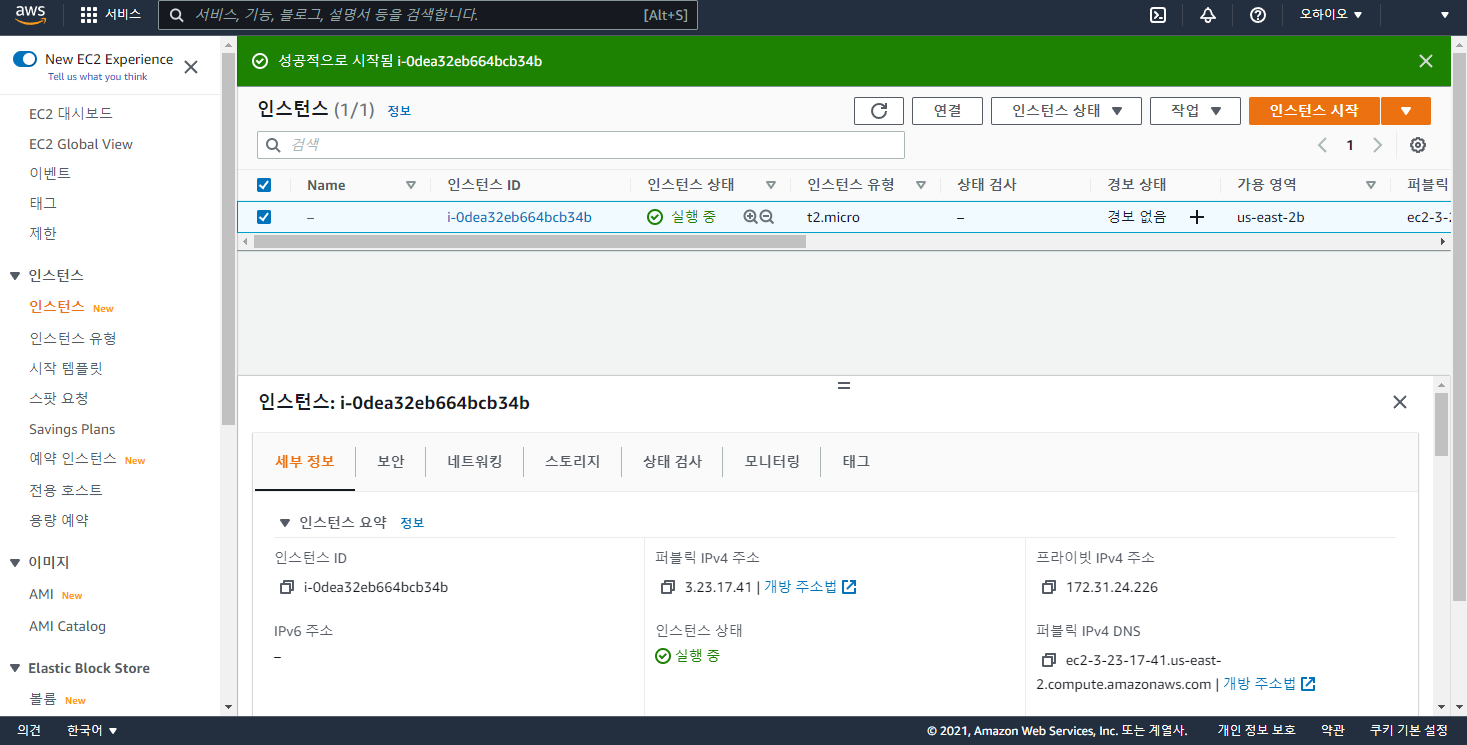Sort by 가용 영역 column

(x=1371, y=185)
